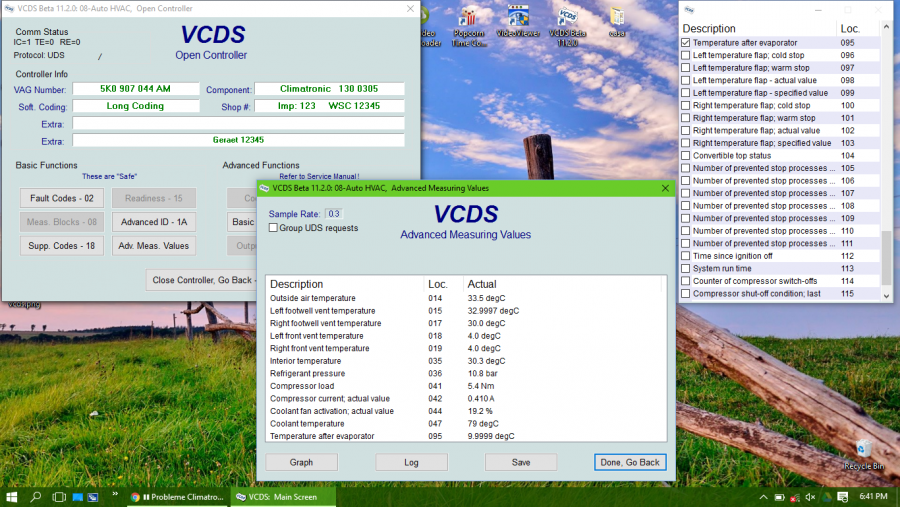Click the taskbar search magnifier icon
Screen dimensions: 900x507
pyautogui.click(x=36, y=497)
